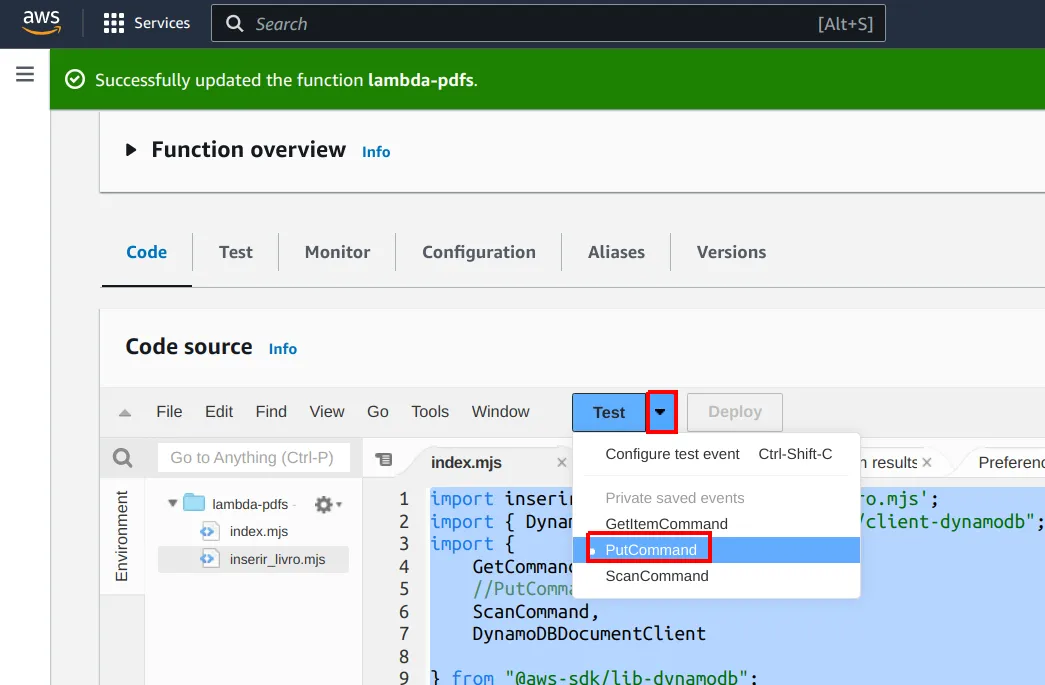Open the View menu
Screen dimensions: 1045x685
[327, 412]
